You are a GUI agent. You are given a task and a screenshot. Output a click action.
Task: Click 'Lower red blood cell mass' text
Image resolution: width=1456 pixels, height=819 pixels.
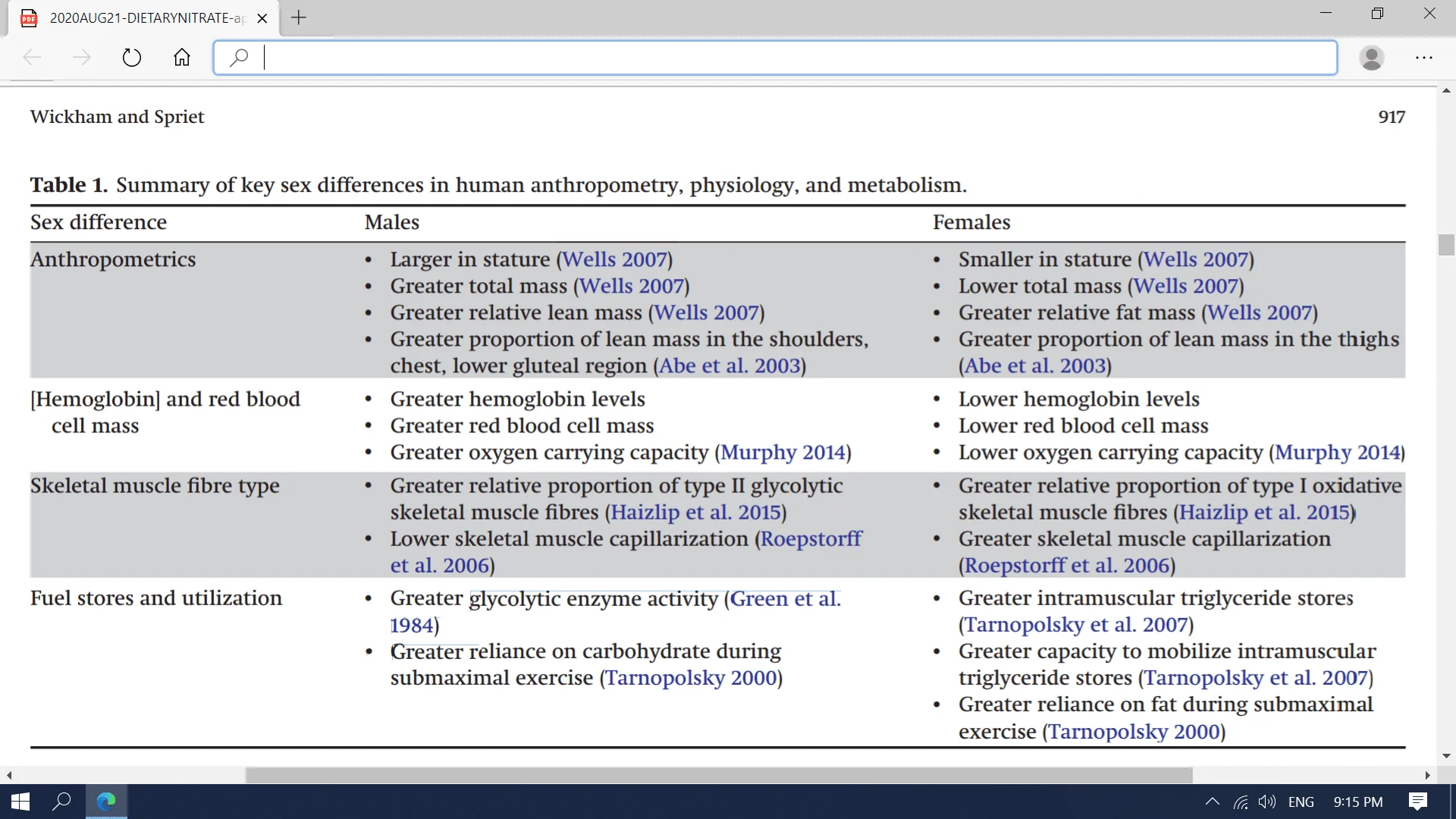click(1083, 426)
